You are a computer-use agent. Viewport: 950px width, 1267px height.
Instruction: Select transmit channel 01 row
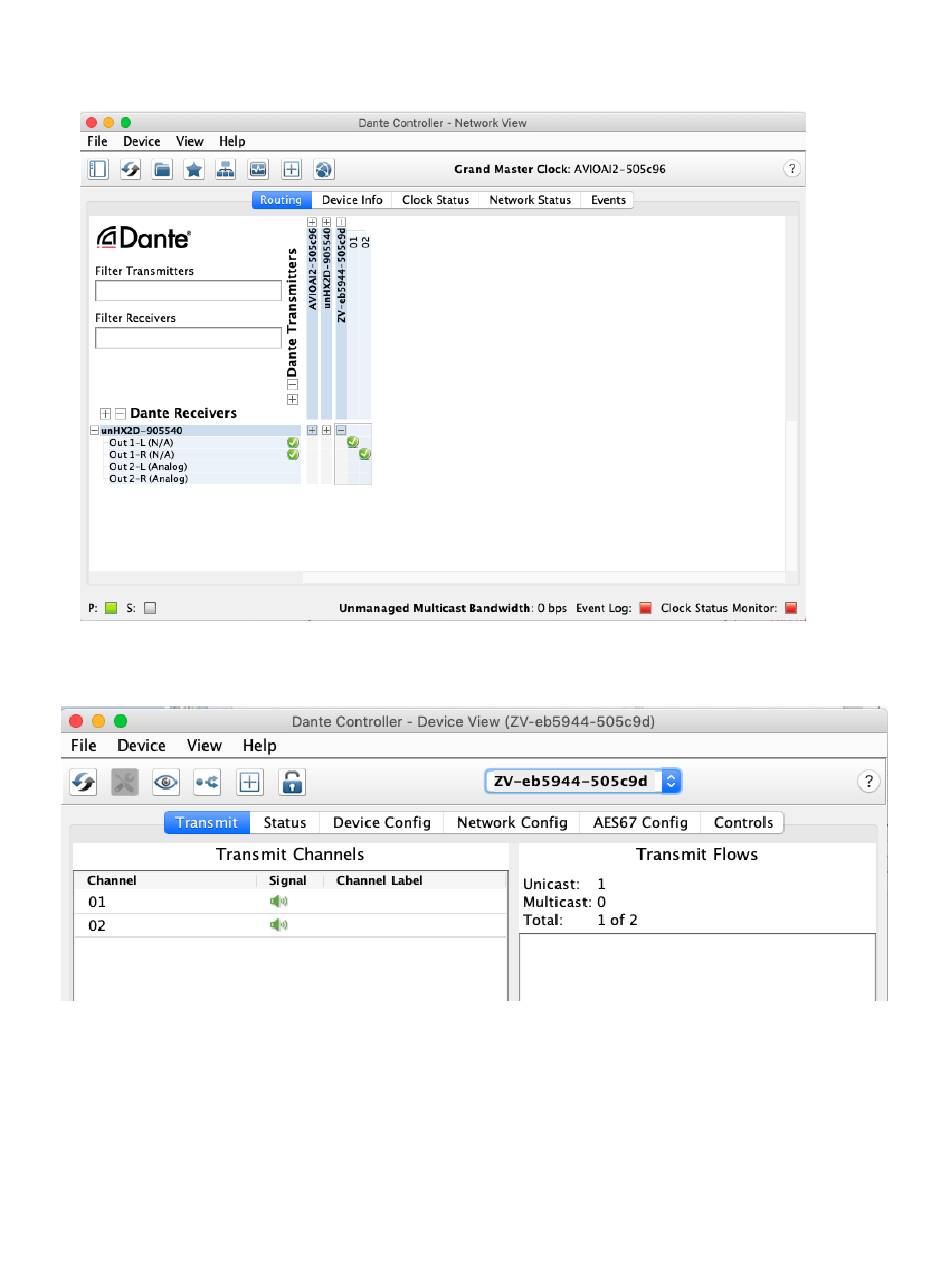tap(290, 901)
